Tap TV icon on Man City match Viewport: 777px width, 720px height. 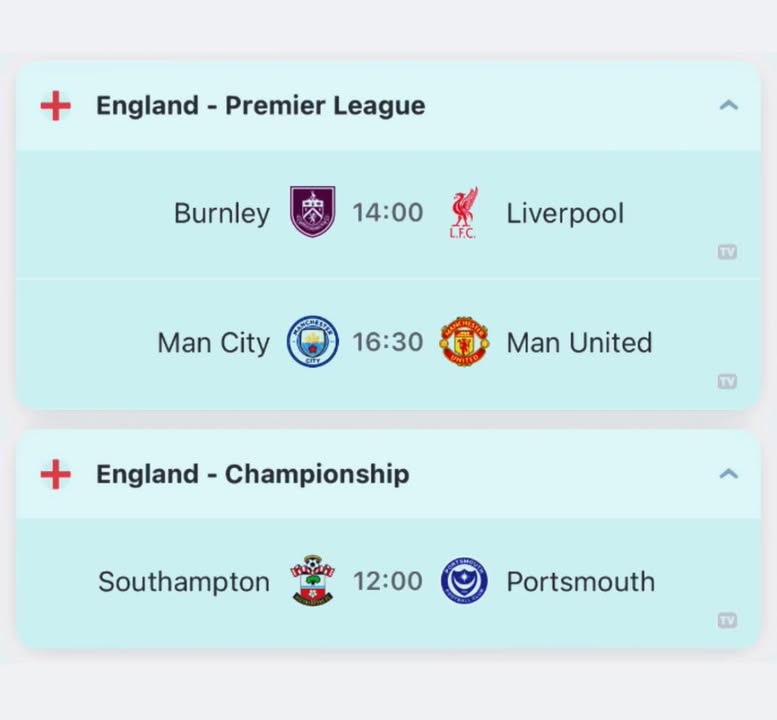point(727,382)
